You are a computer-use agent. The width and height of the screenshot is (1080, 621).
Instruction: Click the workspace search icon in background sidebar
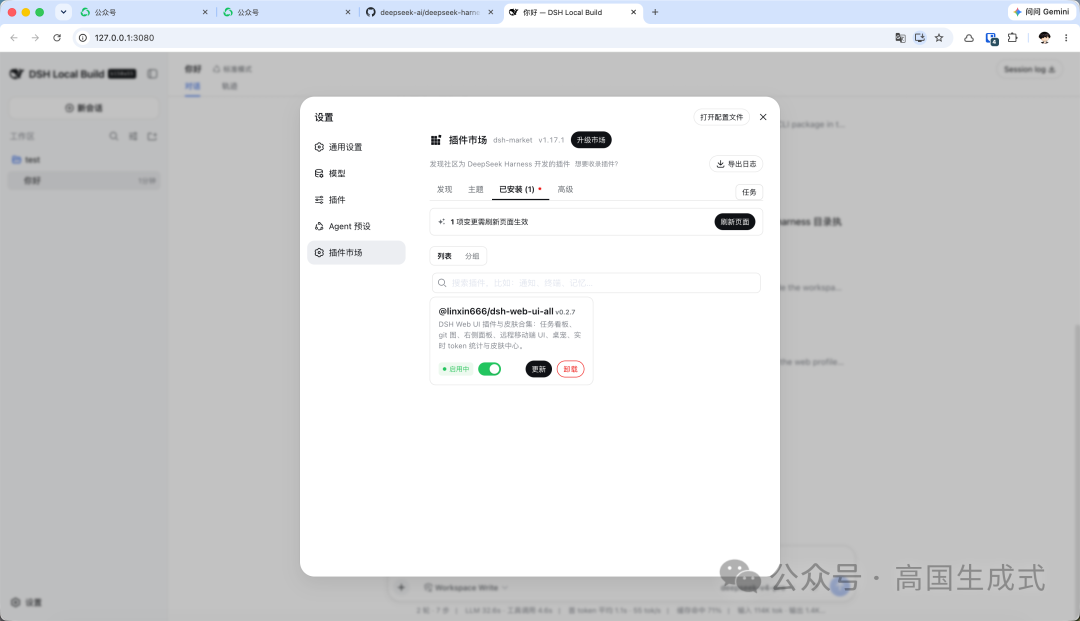(114, 136)
